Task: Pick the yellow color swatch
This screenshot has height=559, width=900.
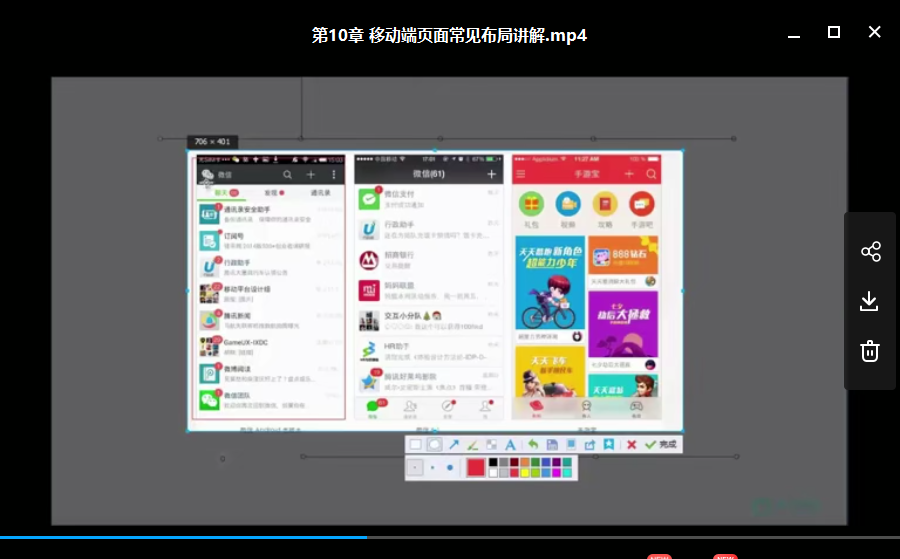Action: click(x=525, y=473)
